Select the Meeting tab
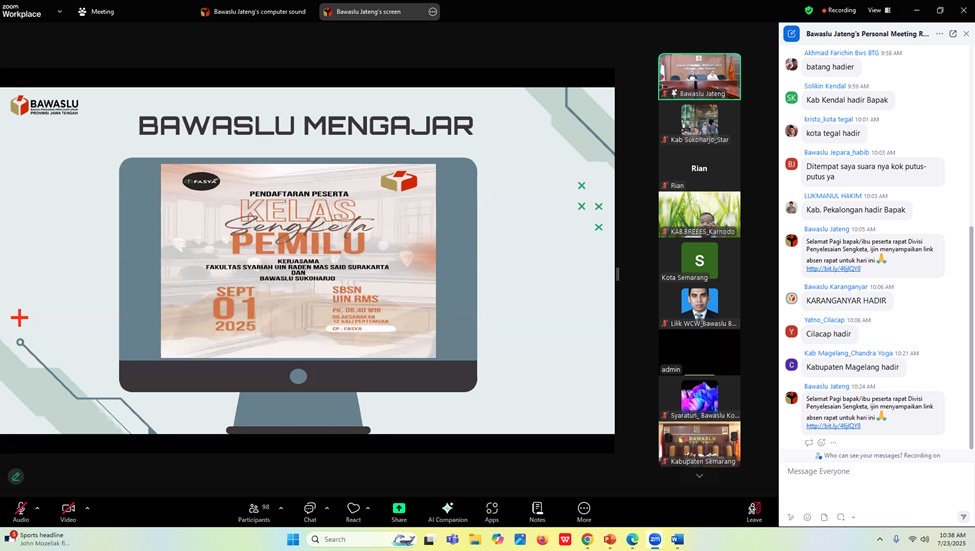 tap(96, 11)
